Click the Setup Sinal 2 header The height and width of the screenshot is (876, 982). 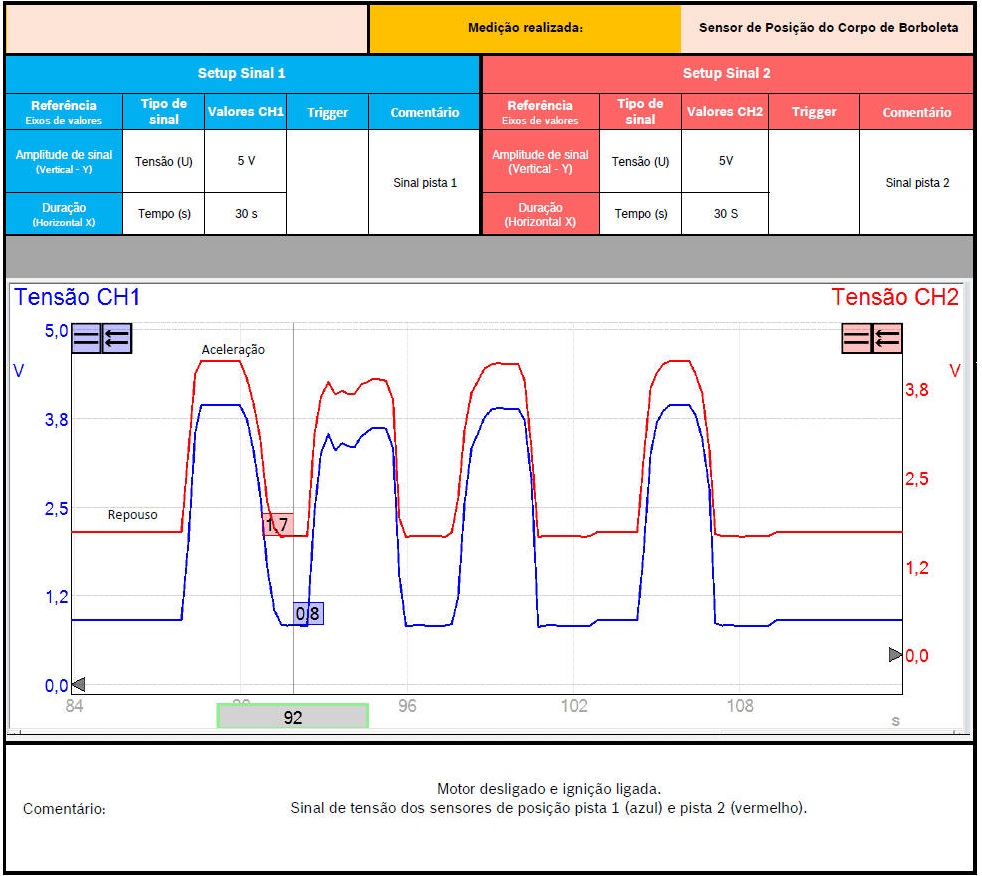pyautogui.click(x=727, y=73)
